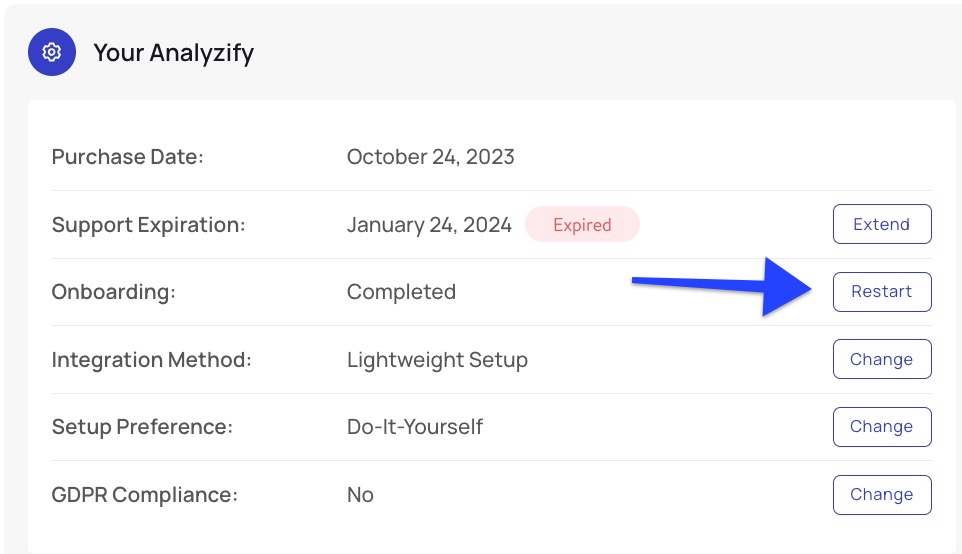Select the Your Analyzify heading

pos(174,53)
